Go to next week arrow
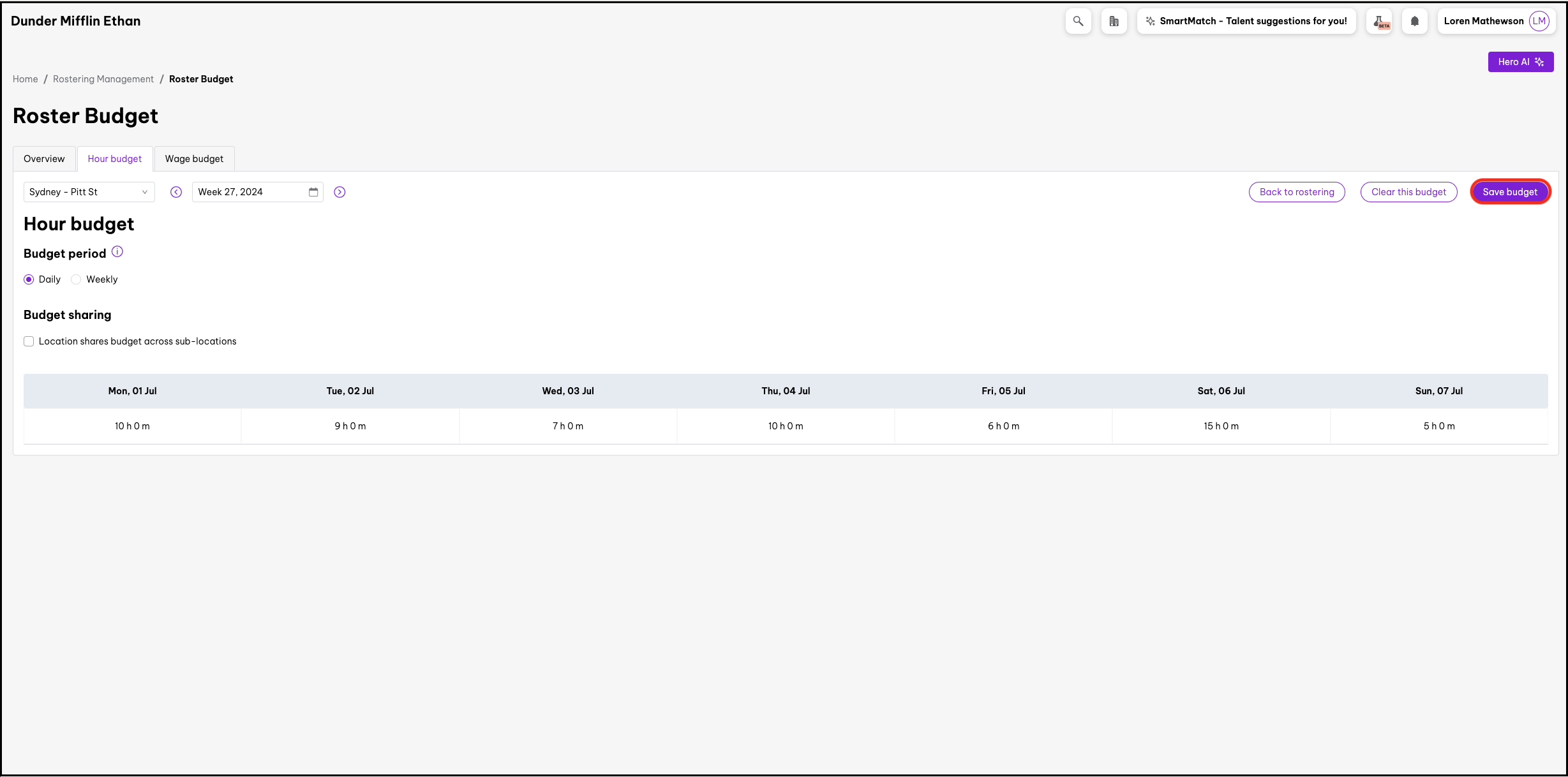Image resolution: width=1568 pixels, height=777 pixels. tap(340, 192)
